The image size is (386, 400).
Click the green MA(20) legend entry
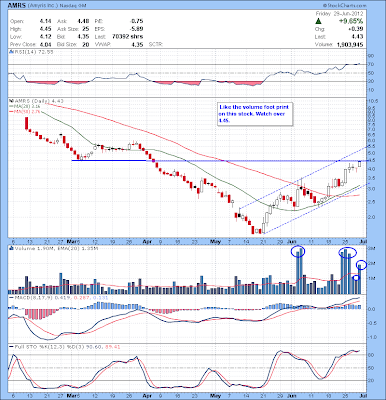point(24,106)
